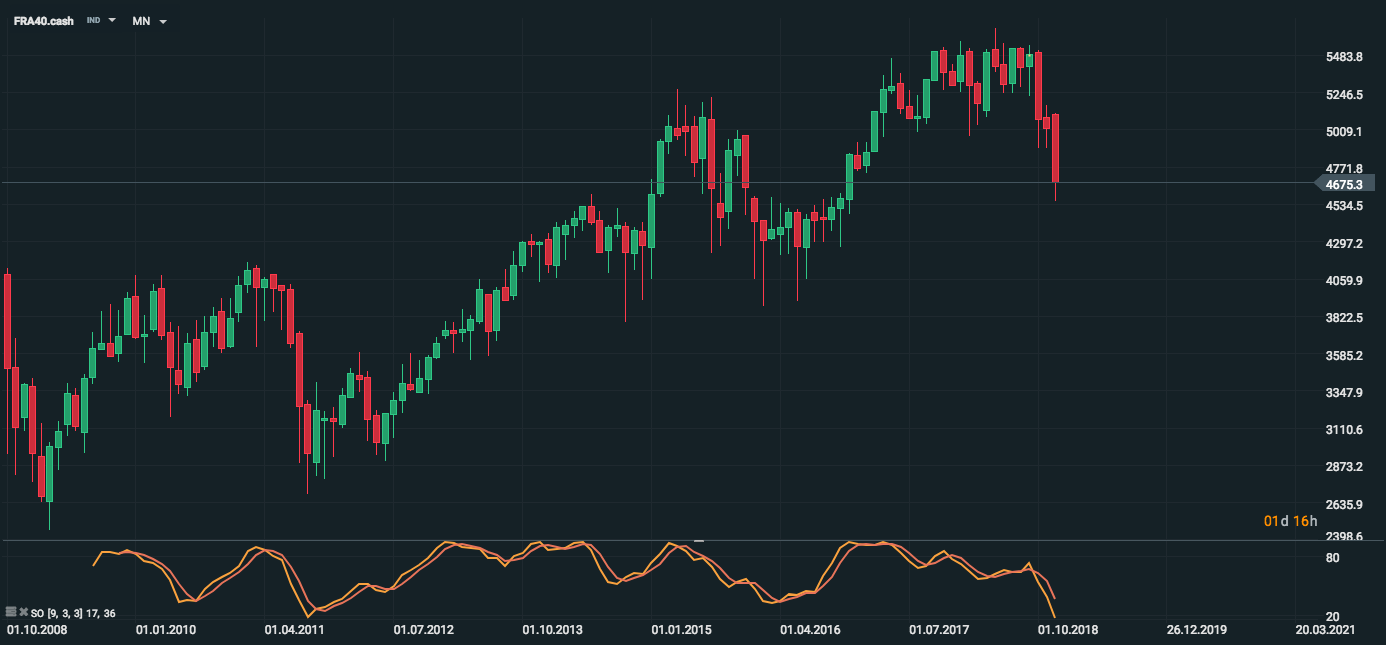The height and width of the screenshot is (645, 1386).
Task: Click the 4297.2 price axis label
Action: tap(1345, 244)
